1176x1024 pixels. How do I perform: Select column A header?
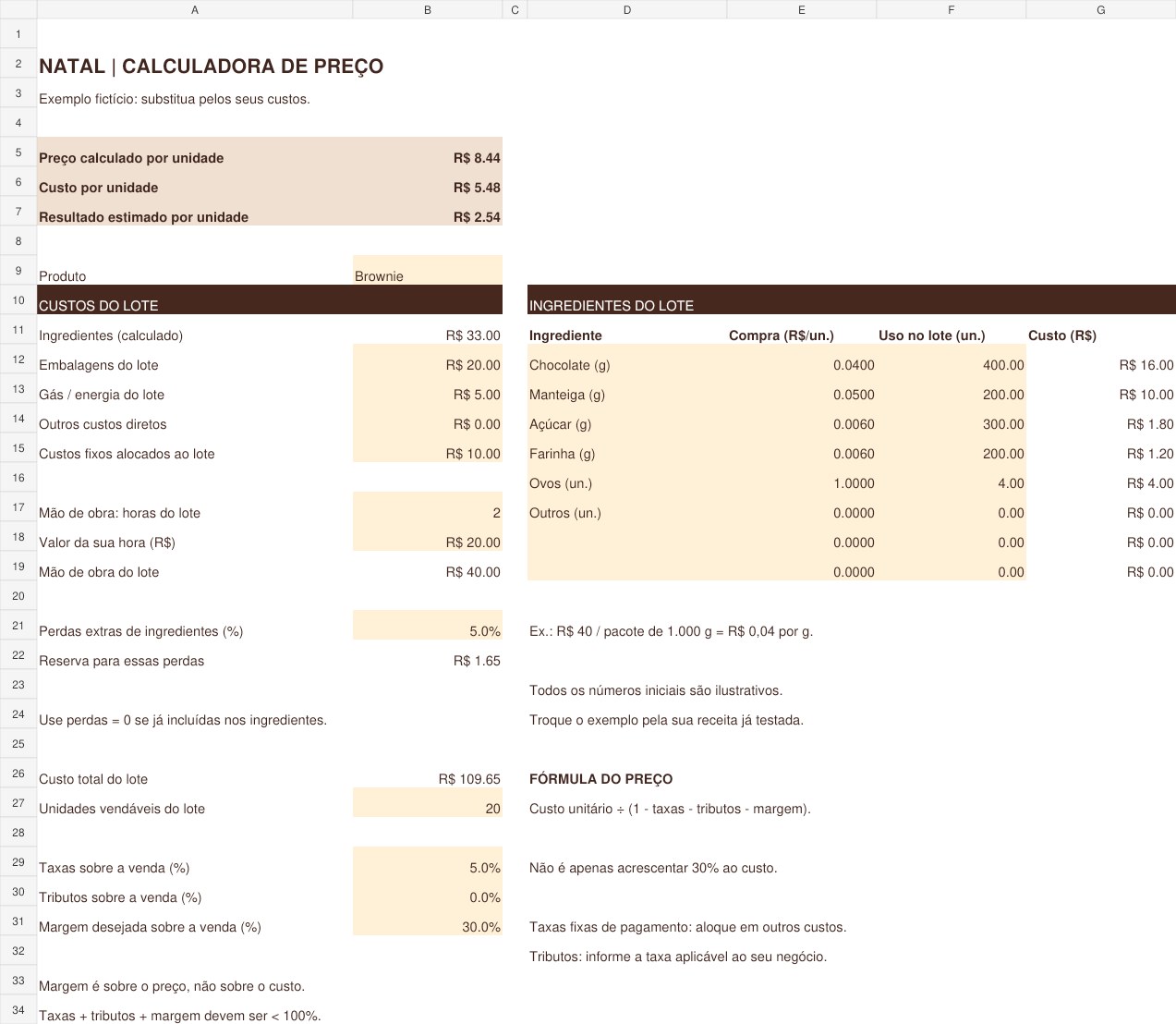coord(195,9)
